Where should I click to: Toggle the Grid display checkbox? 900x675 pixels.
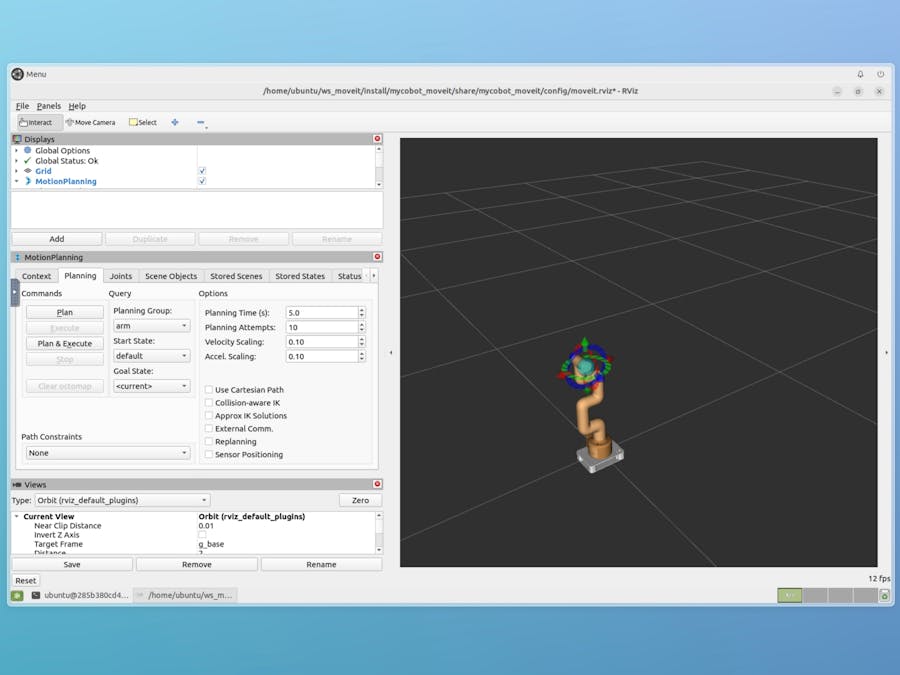202,171
